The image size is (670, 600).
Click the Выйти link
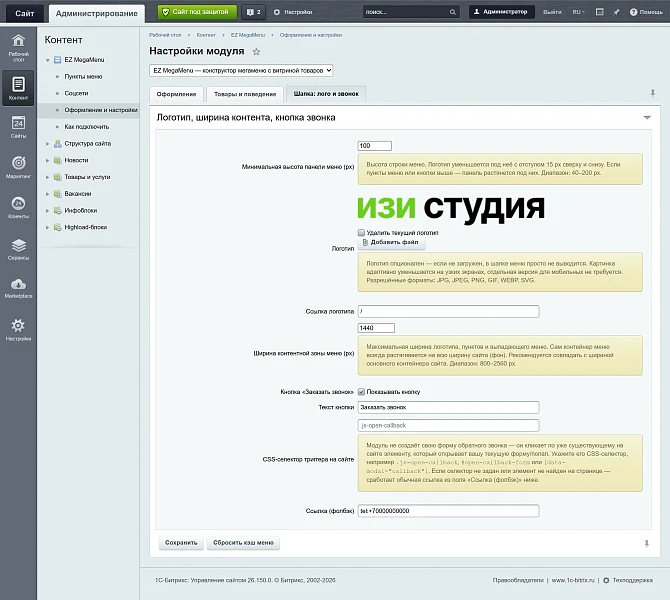[x=552, y=12]
